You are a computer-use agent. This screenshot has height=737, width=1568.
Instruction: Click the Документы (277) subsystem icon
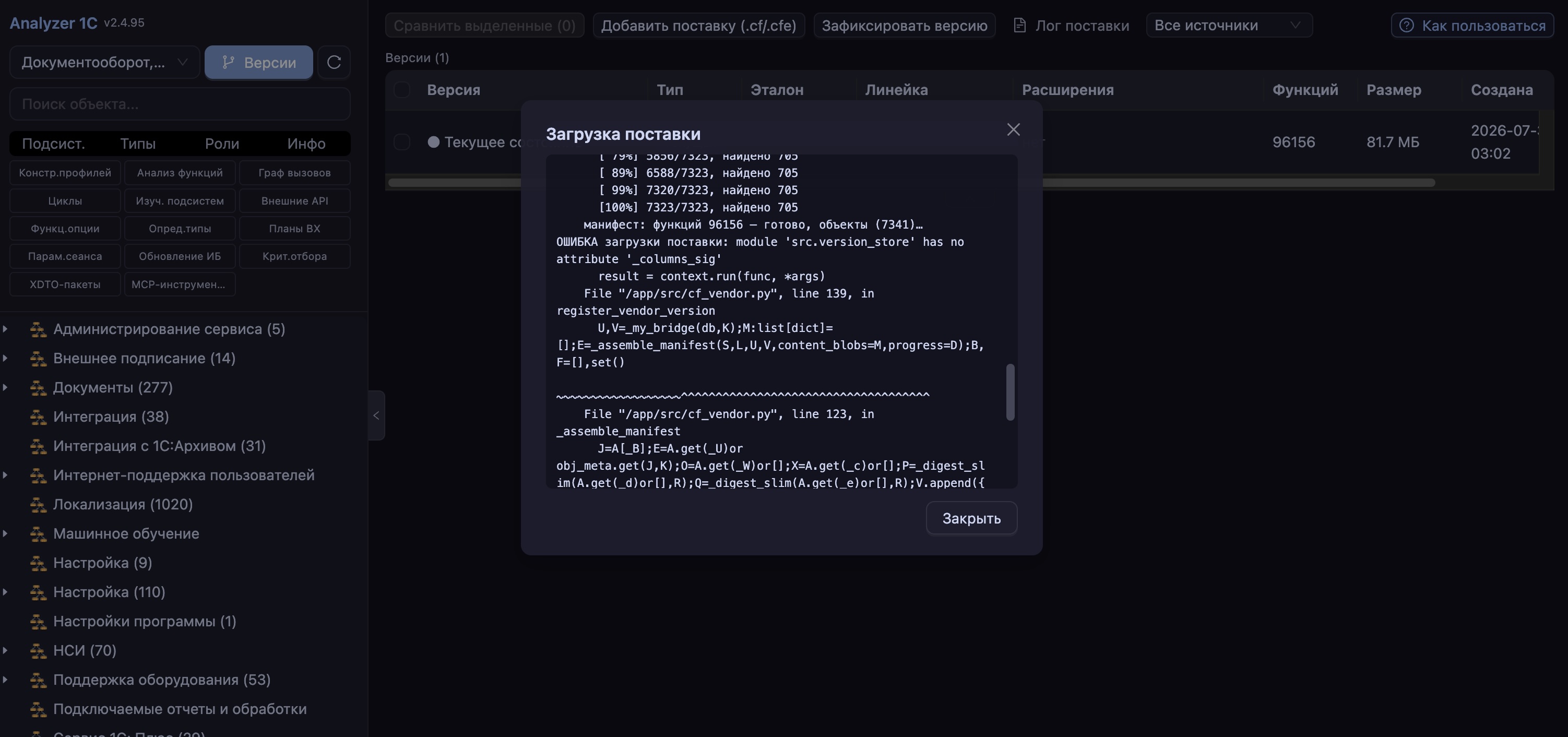click(x=38, y=388)
